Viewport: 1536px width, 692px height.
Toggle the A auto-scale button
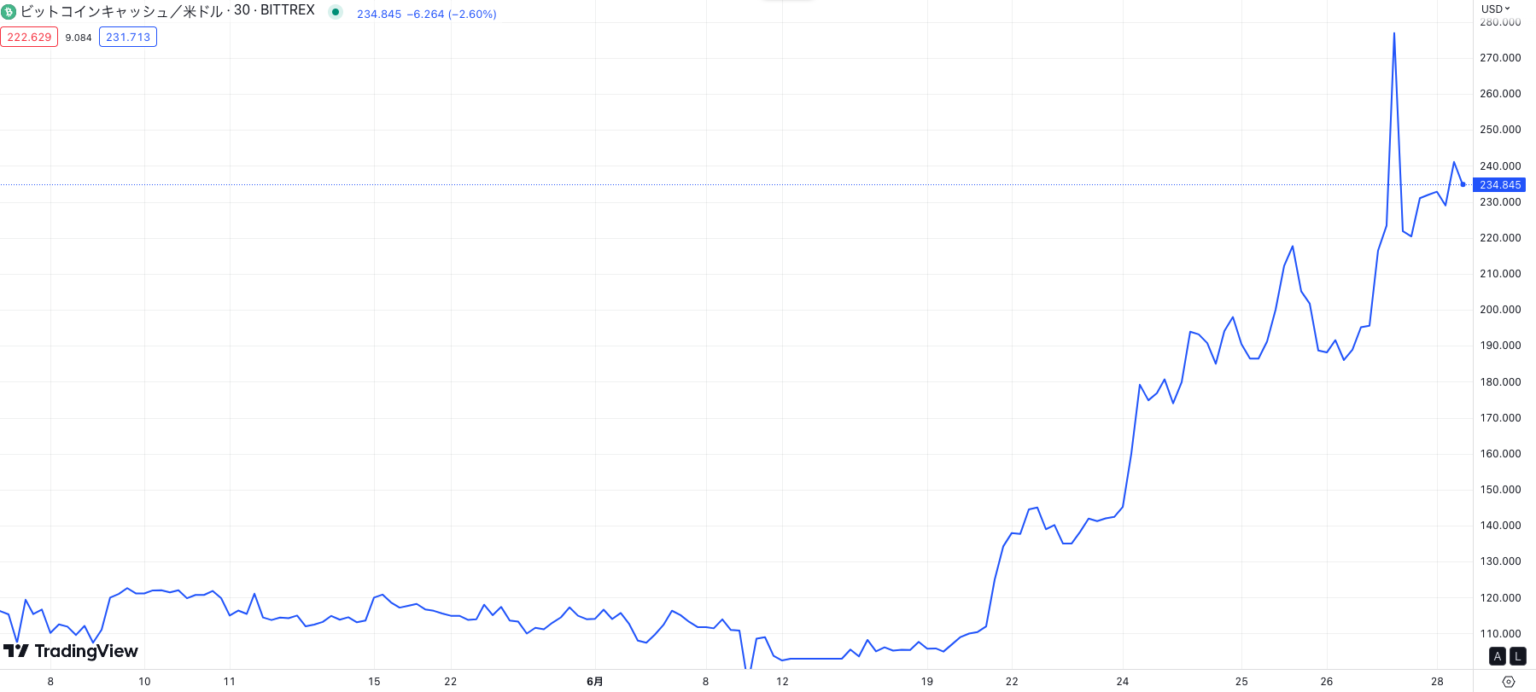1497,656
